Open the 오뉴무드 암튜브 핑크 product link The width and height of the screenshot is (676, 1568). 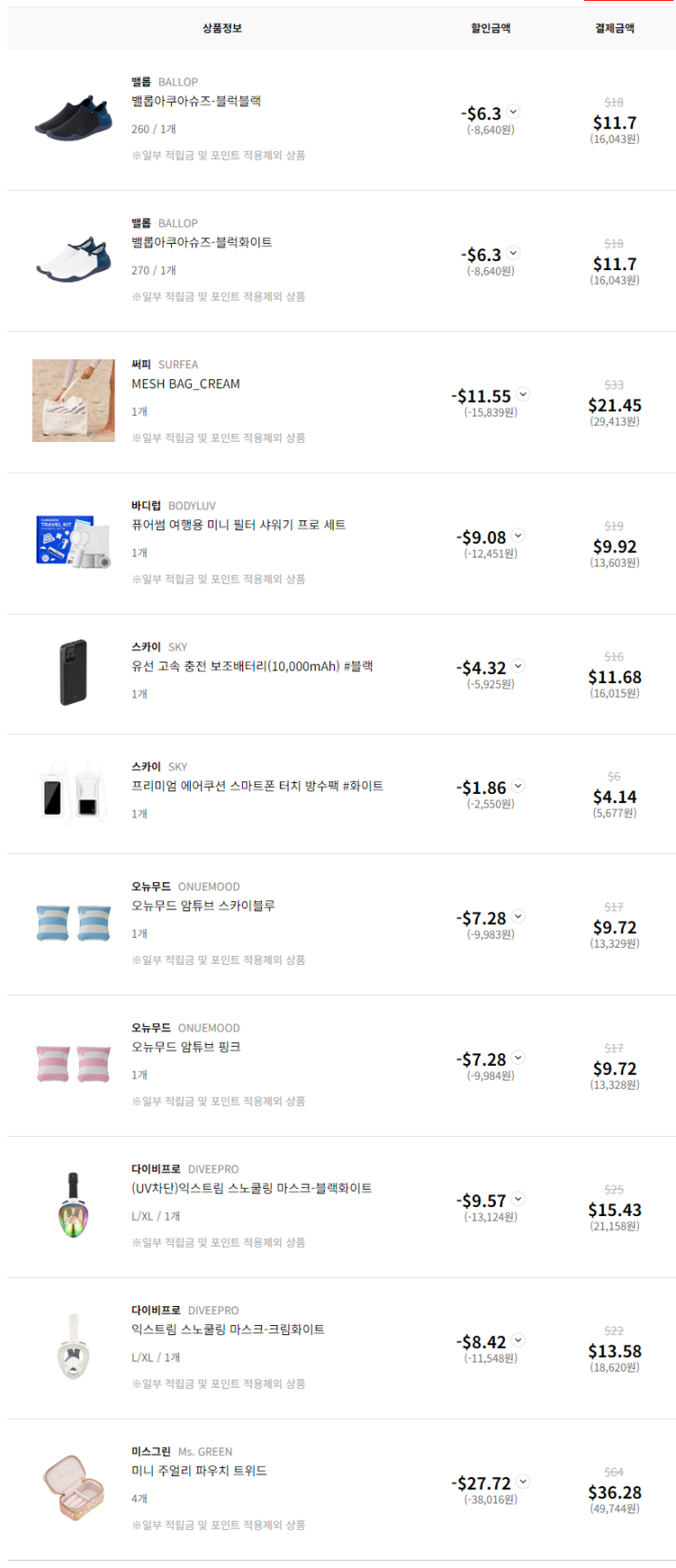tap(186, 1047)
